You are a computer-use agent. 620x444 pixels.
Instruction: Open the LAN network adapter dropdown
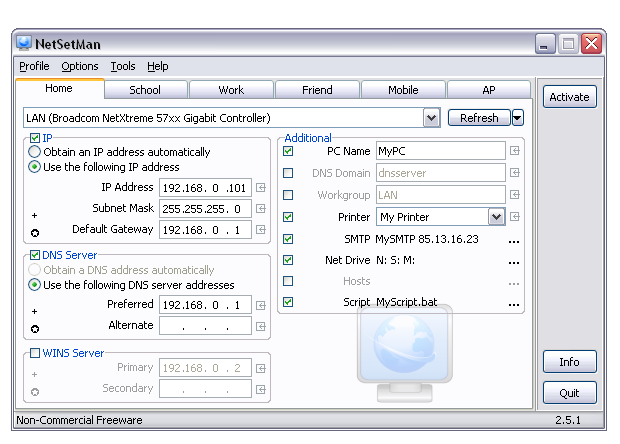pyautogui.click(x=431, y=118)
